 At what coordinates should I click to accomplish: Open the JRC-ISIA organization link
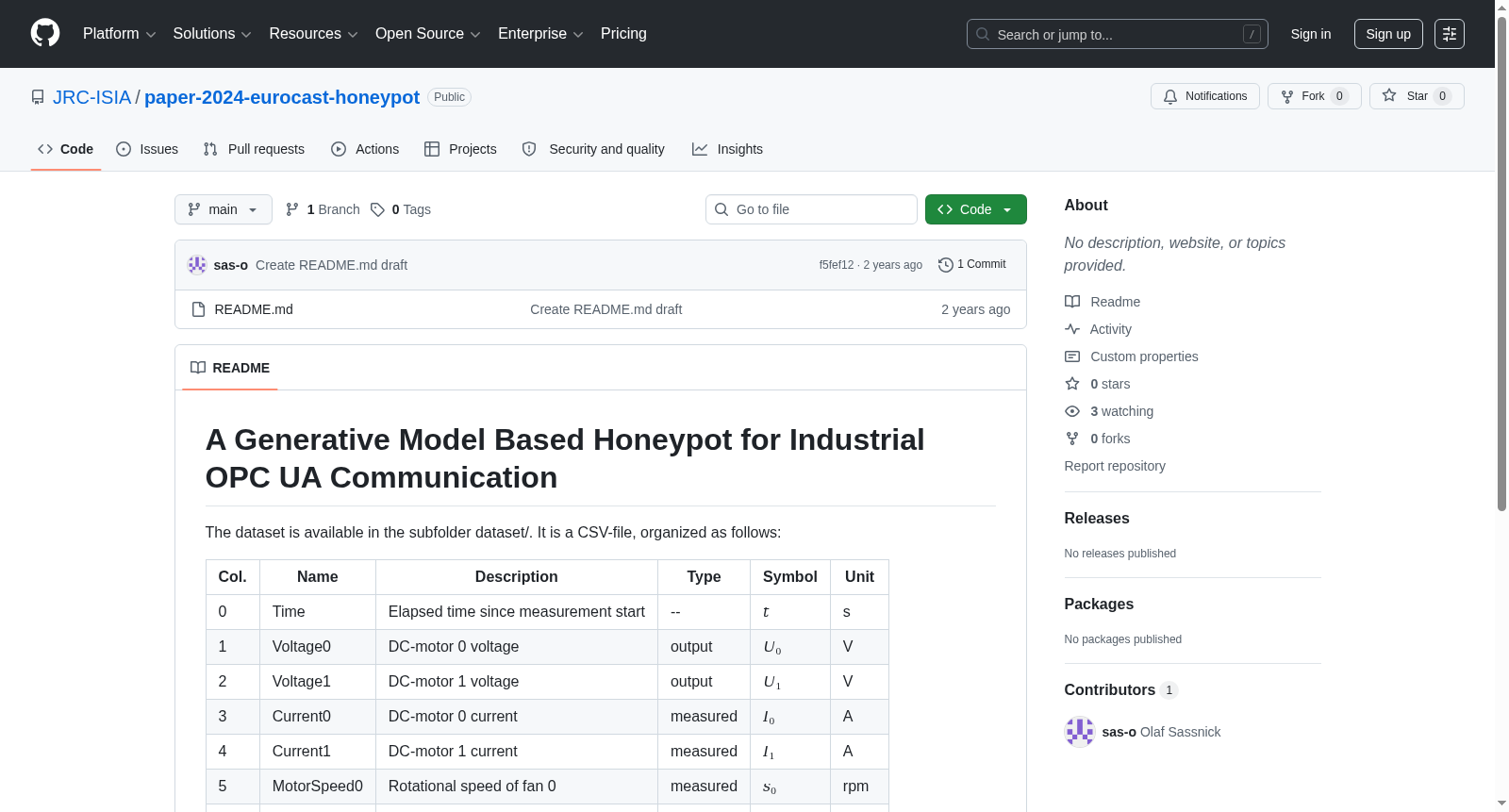point(91,97)
